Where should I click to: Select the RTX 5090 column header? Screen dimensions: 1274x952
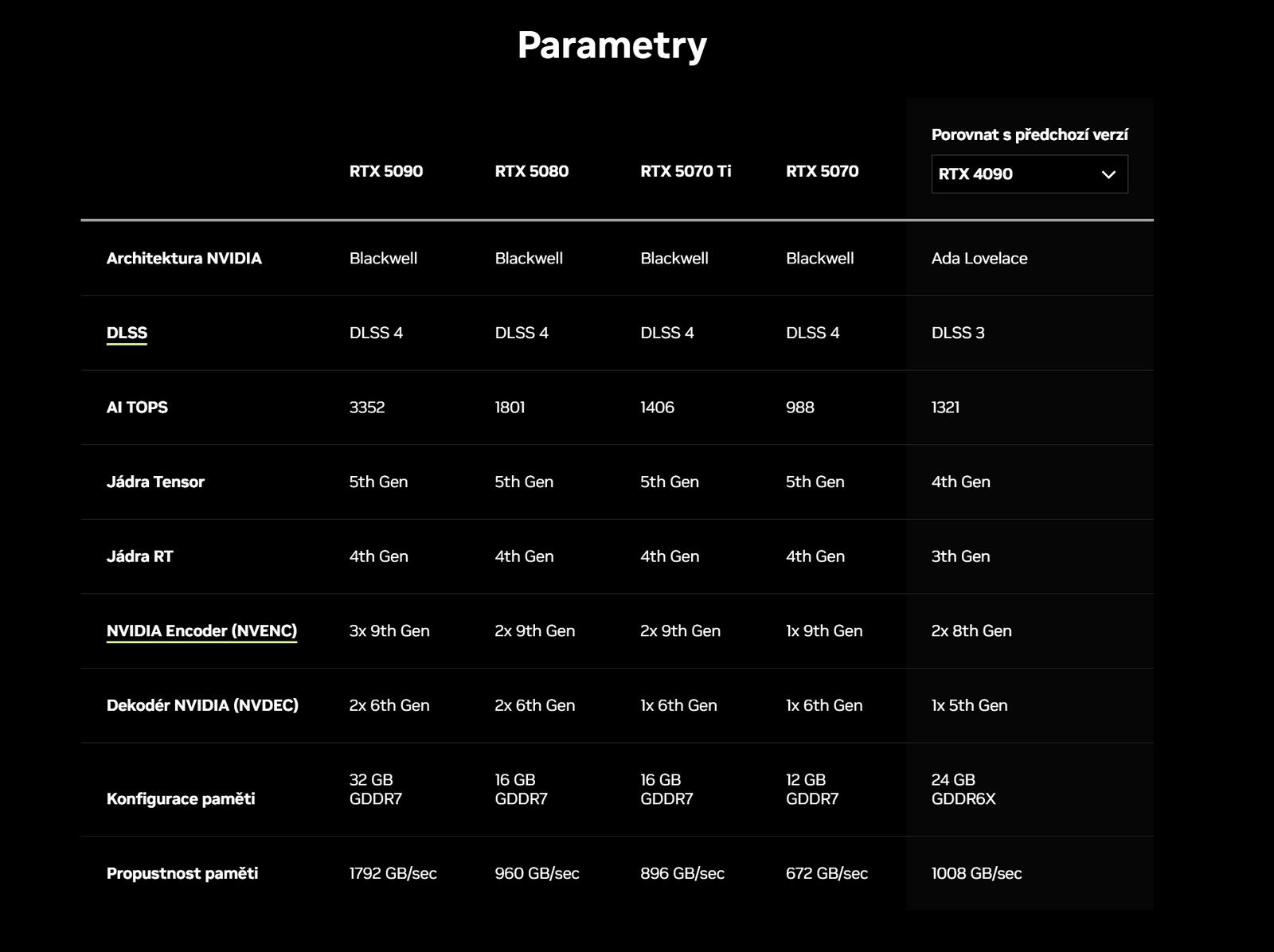coord(385,170)
